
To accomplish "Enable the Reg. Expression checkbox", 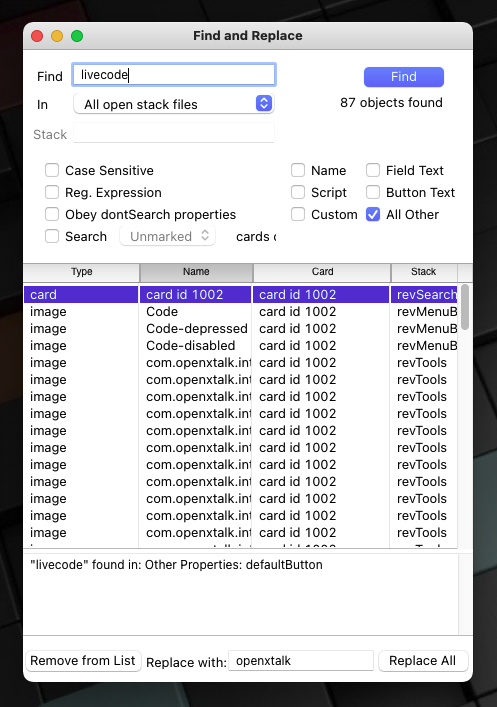I will (x=52, y=193).
